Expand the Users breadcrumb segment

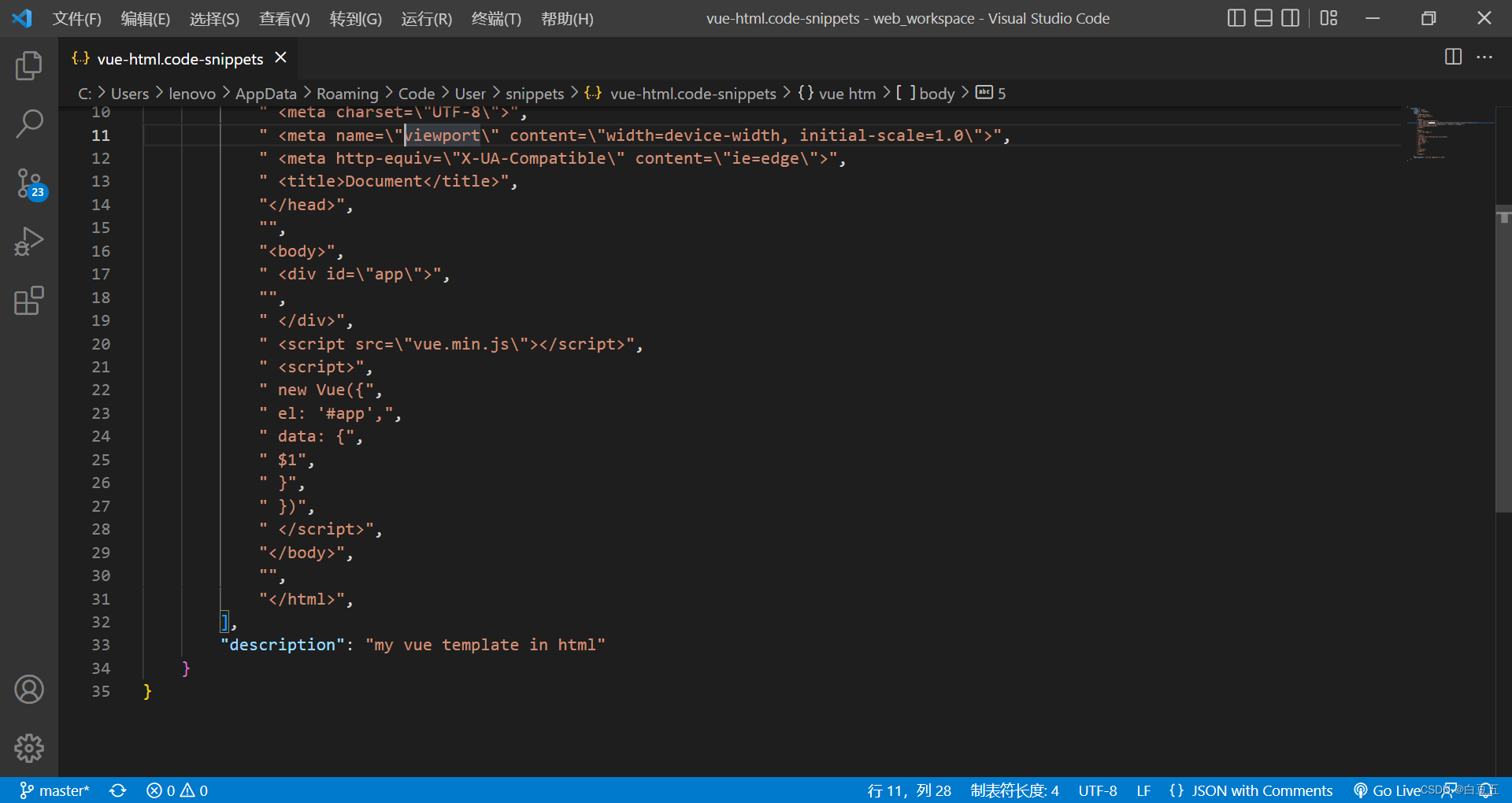[130, 94]
